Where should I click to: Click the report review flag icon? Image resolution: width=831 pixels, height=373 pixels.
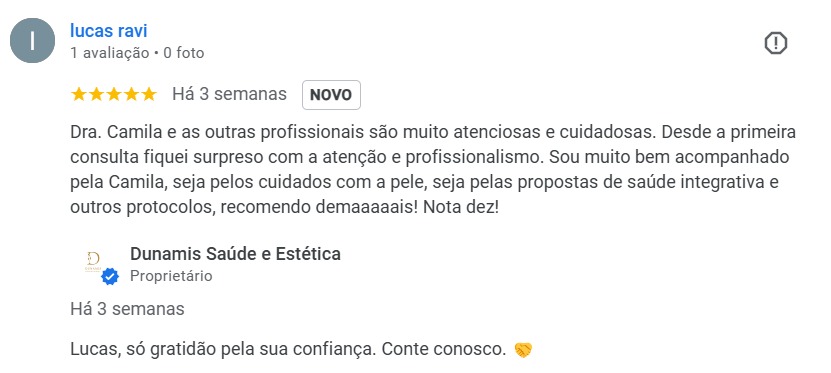pos(775,43)
